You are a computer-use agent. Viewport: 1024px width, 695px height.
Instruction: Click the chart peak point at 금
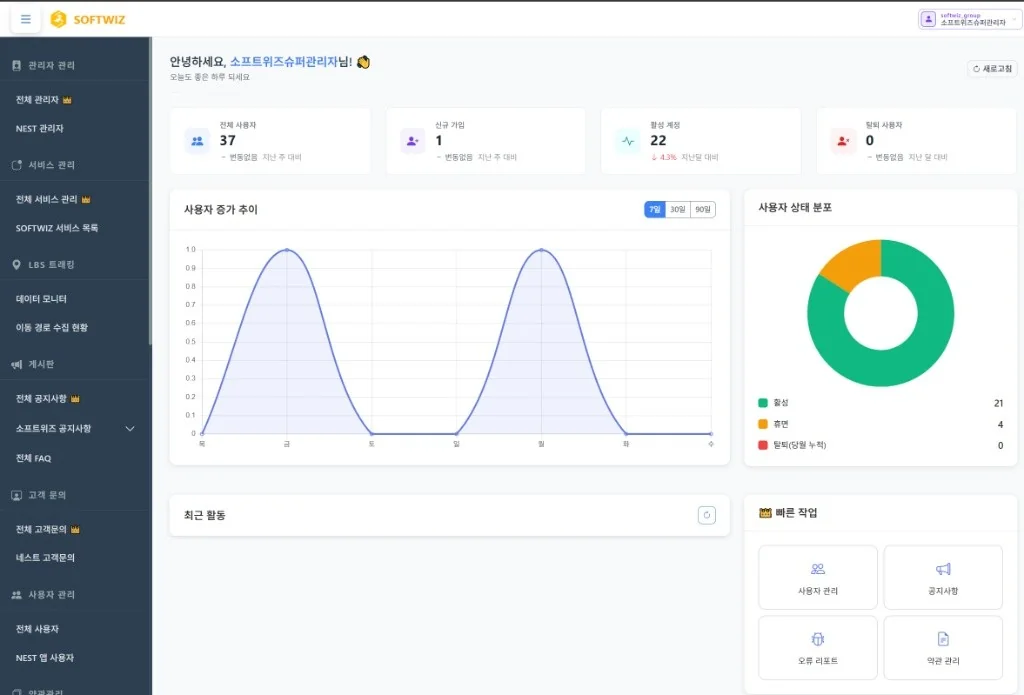(x=287, y=250)
